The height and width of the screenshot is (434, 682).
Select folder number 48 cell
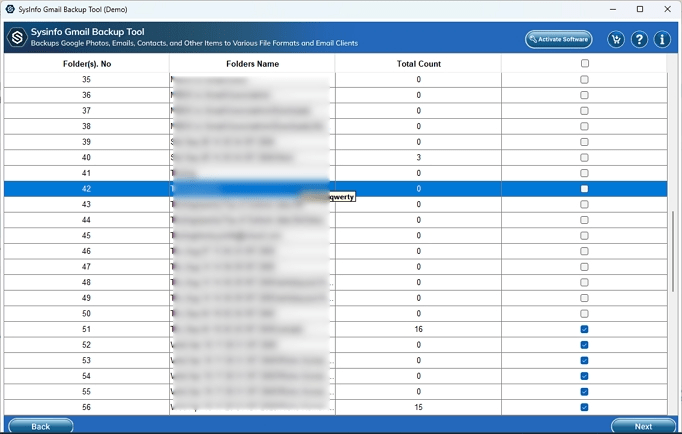click(x=87, y=283)
